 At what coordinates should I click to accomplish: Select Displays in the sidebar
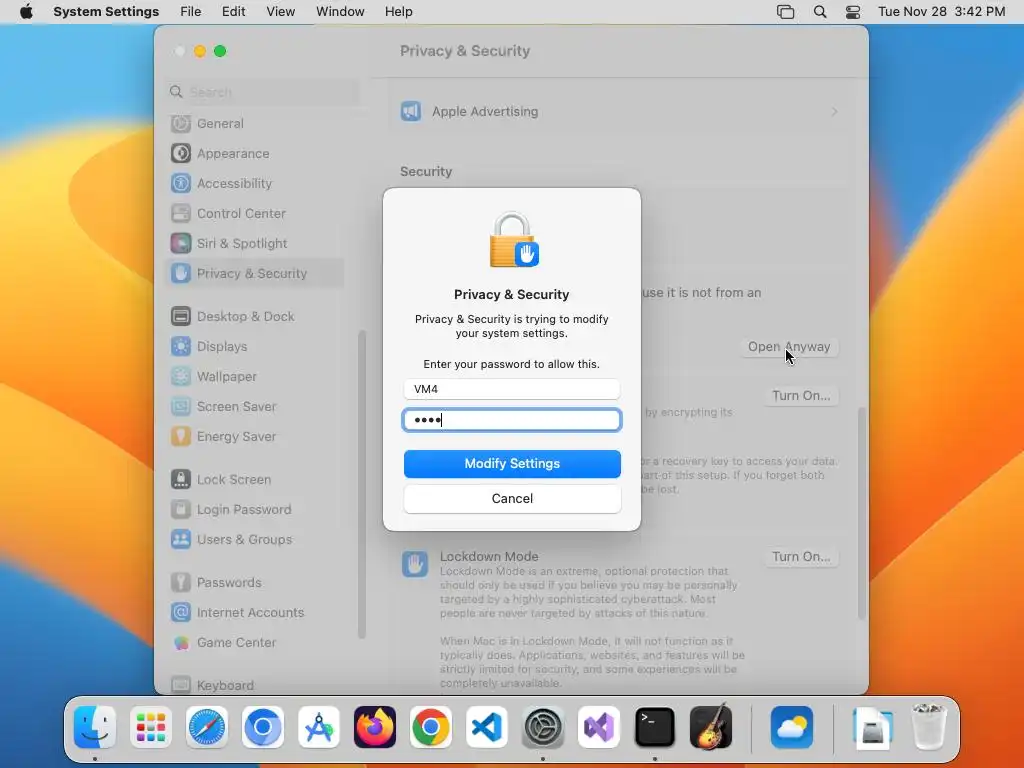(x=256, y=347)
